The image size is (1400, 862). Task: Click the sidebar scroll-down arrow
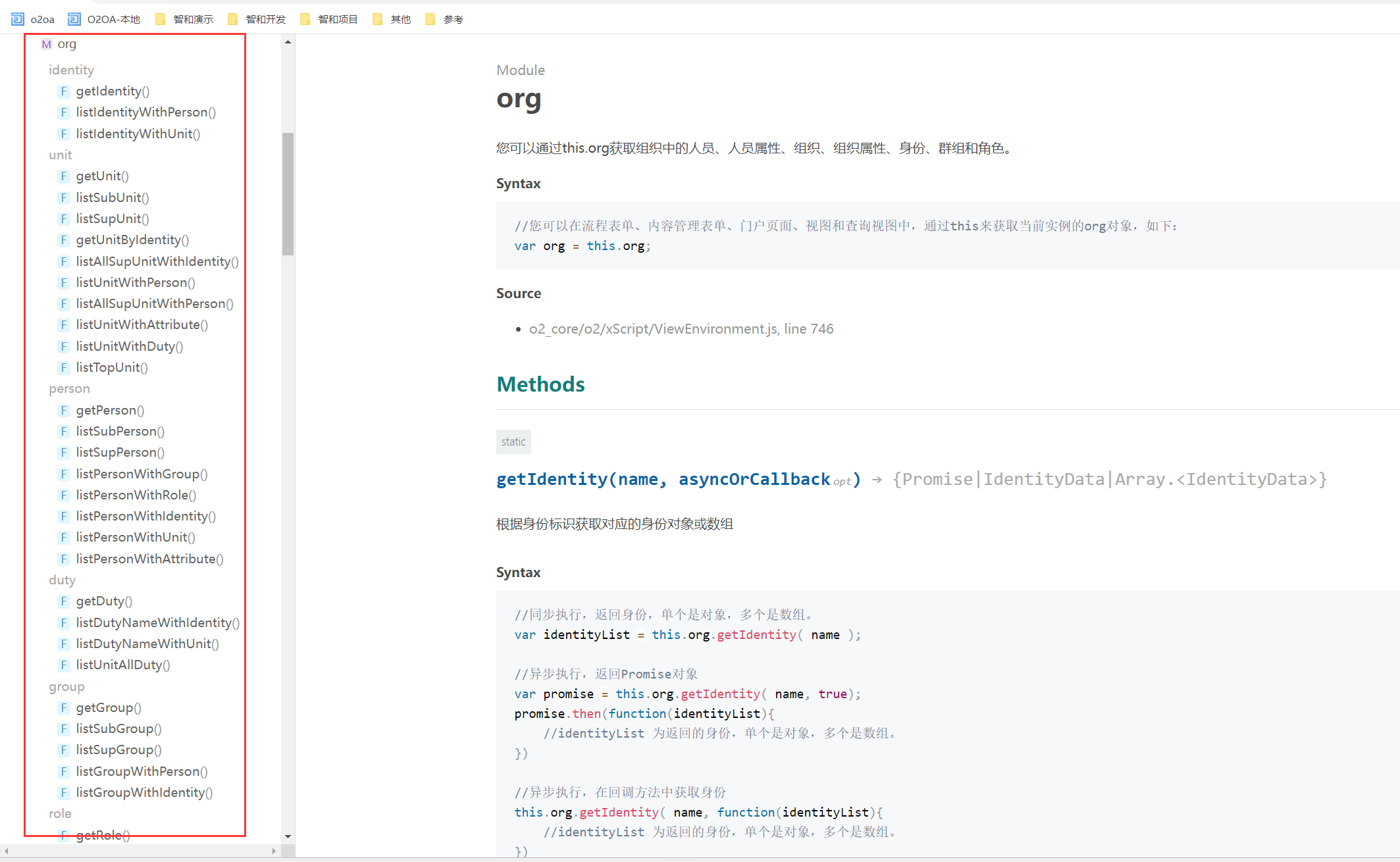pos(288,836)
